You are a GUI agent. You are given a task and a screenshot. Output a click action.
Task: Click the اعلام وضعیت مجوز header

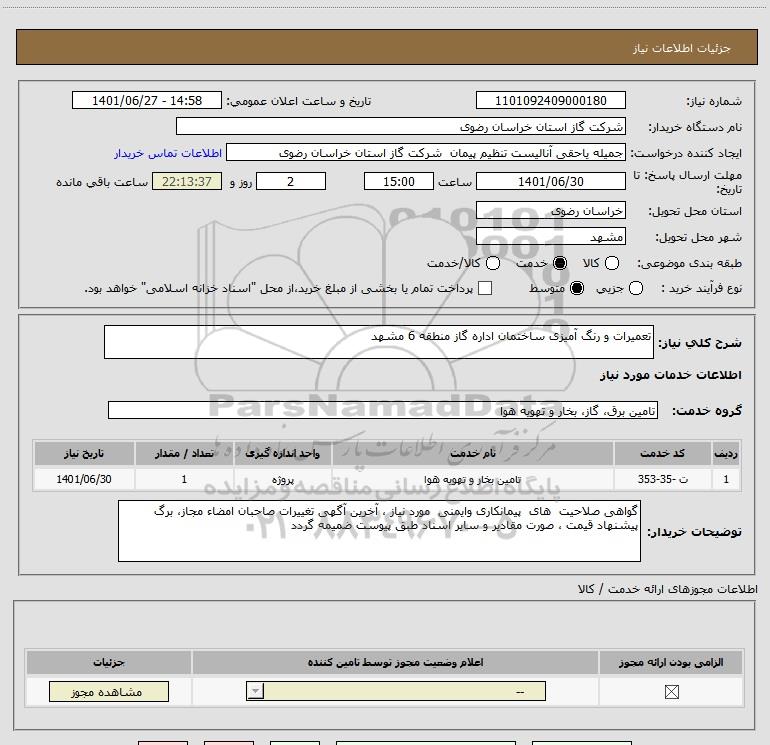click(395, 662)
